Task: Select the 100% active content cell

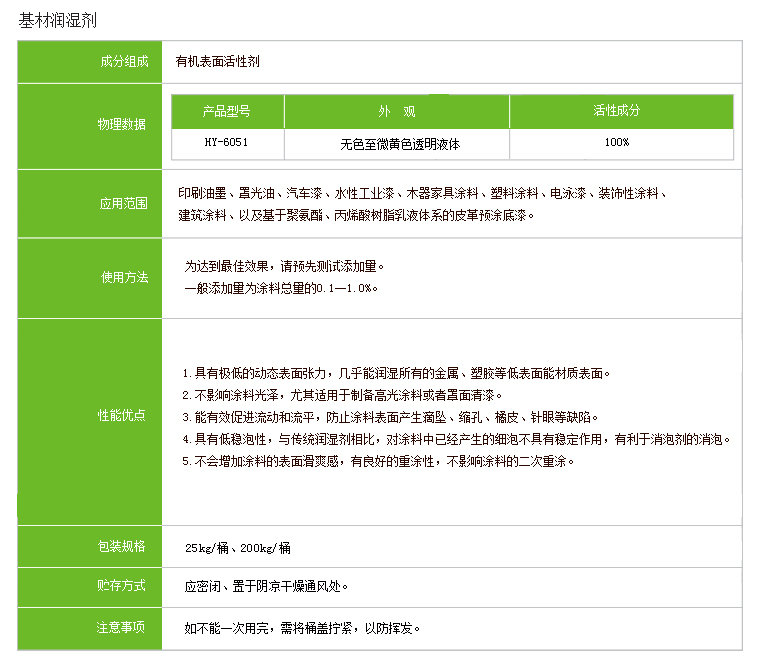Action: tap(617, 143)
